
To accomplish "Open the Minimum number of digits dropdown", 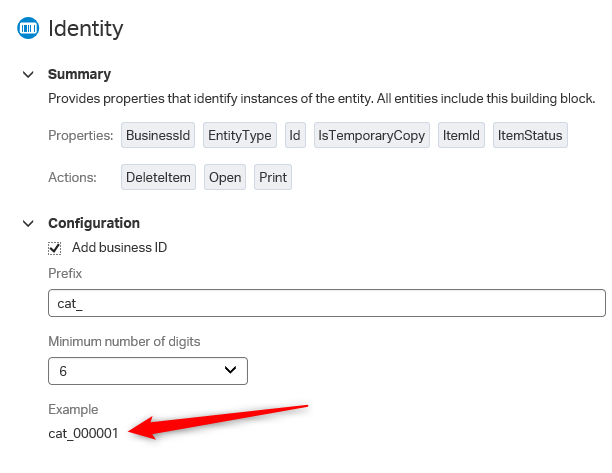I will point(148,371).
